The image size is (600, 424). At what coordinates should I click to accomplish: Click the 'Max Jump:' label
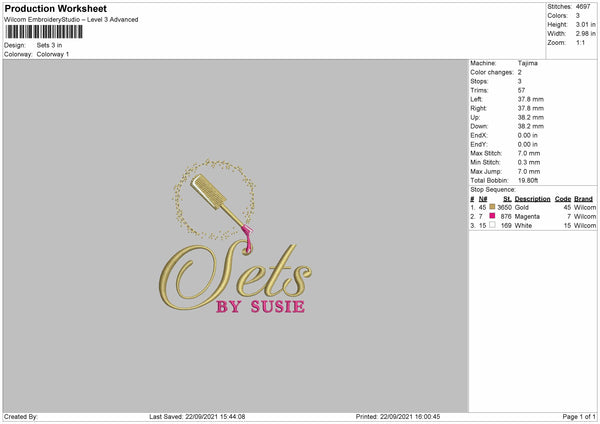click(486, 171)
